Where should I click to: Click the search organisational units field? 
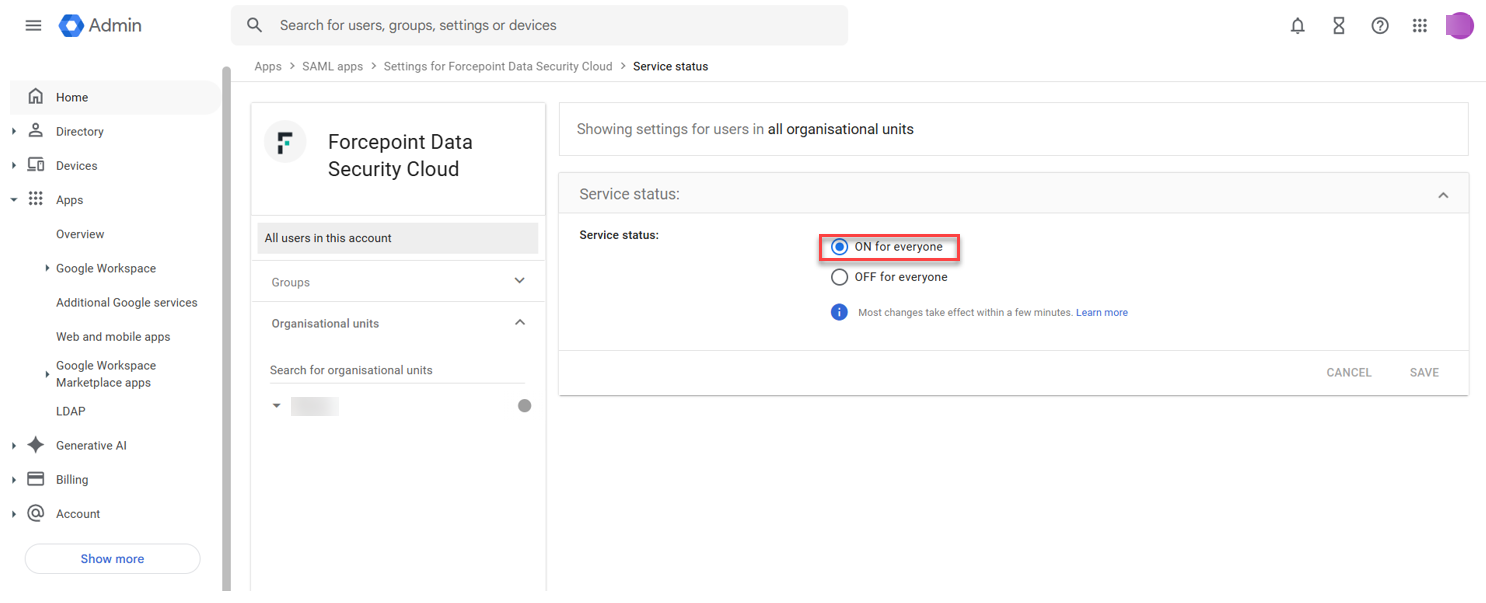point(396,370)
